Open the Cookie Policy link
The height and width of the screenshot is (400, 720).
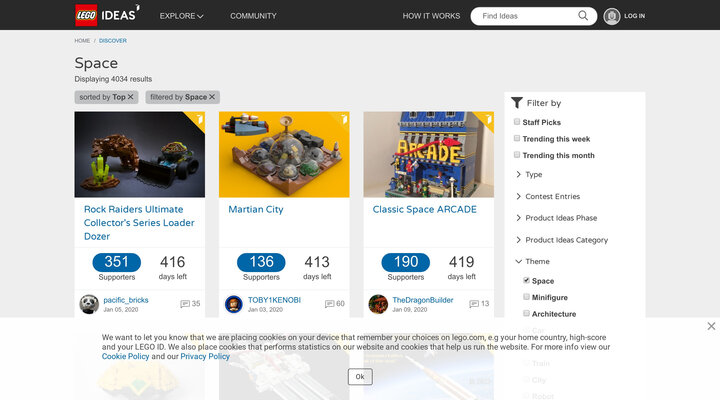pyautogui.click(x=125, y=356)
